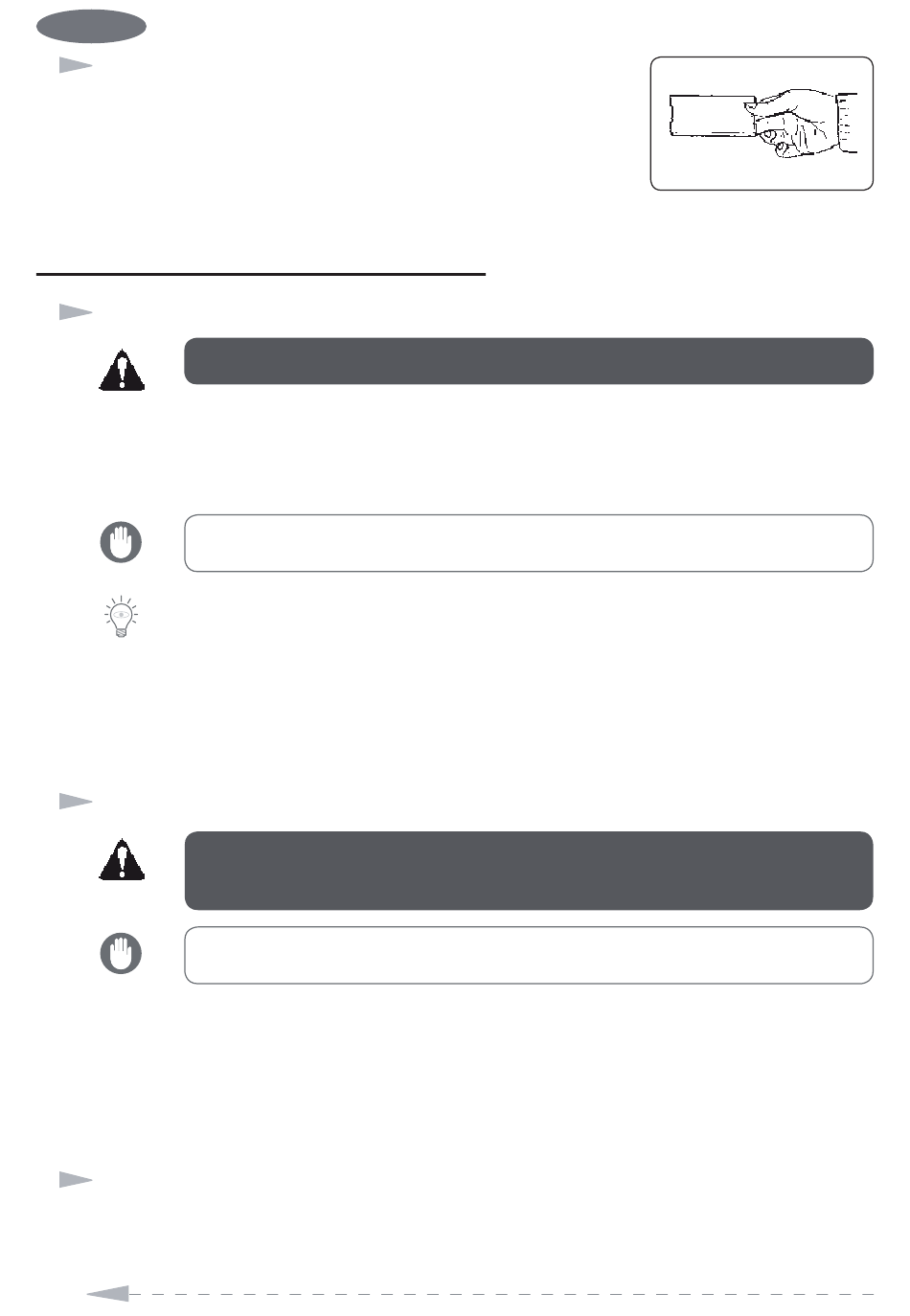Screen dimensions: 910x1316
Task: Click the striped wrist cuff in the illustration
Action: tap(848, 124)
